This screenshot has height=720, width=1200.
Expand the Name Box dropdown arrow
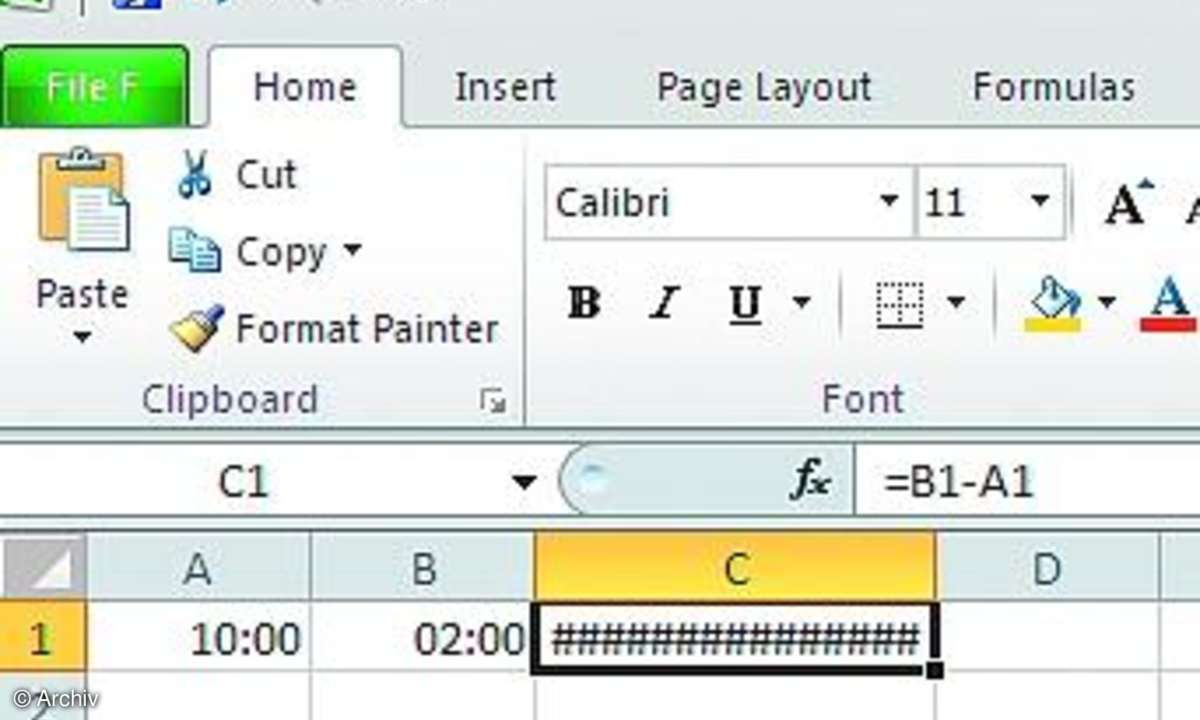point(523,484)
